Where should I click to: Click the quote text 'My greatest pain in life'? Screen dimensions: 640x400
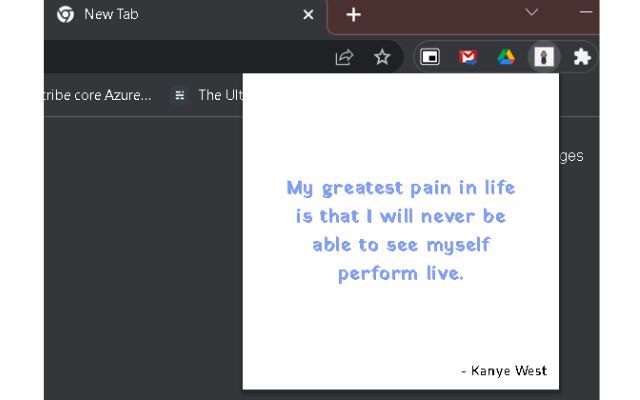pos(401,189)
